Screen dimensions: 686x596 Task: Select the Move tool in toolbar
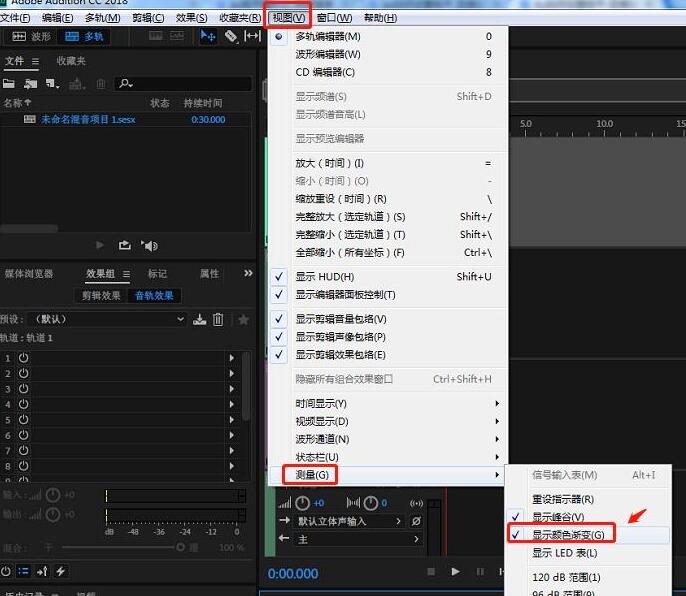(209, 36)
